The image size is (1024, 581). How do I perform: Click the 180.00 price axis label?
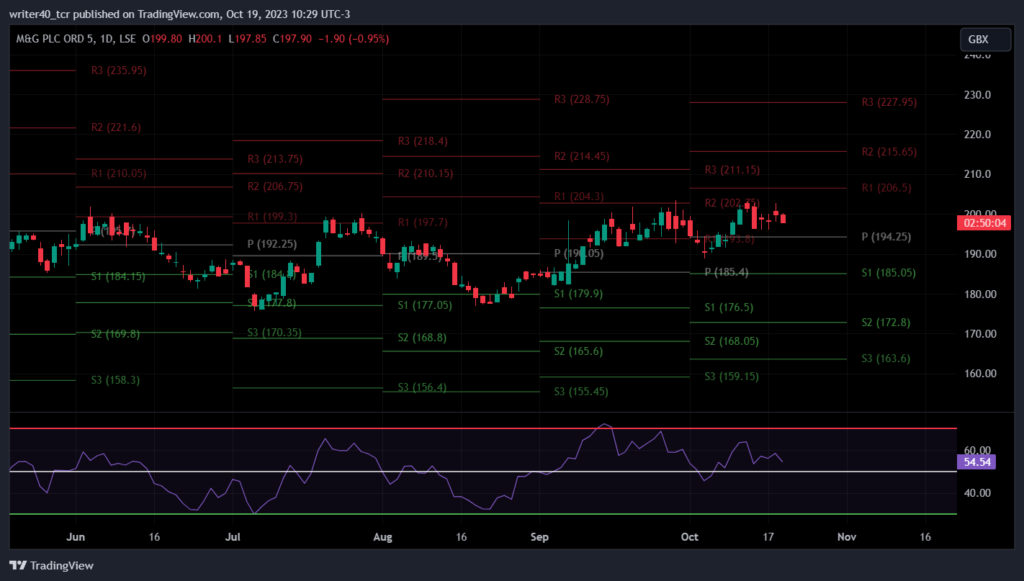point(980,294)
